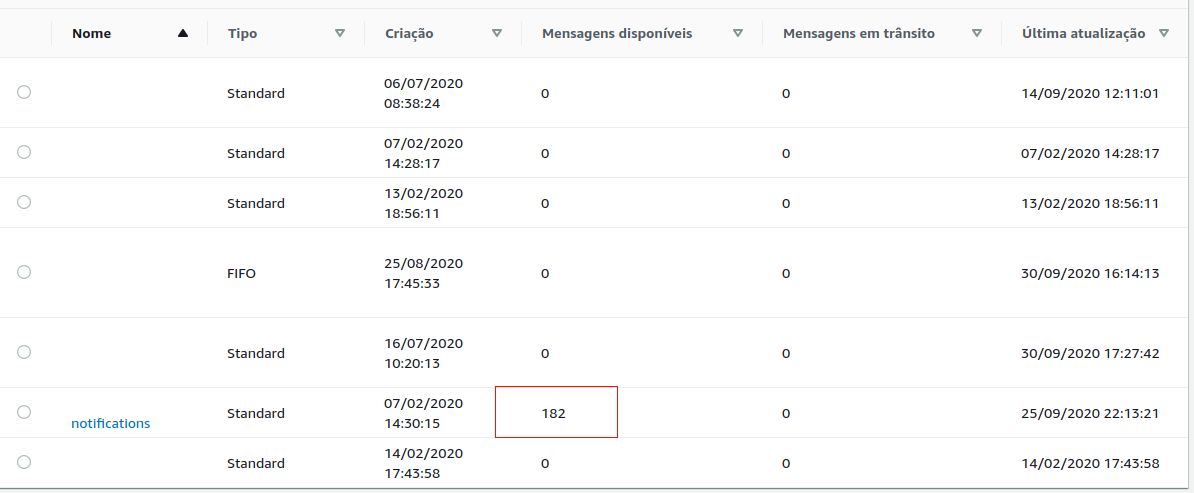
Task: Click the FIFO type cell
Action: tap(241, 273)
